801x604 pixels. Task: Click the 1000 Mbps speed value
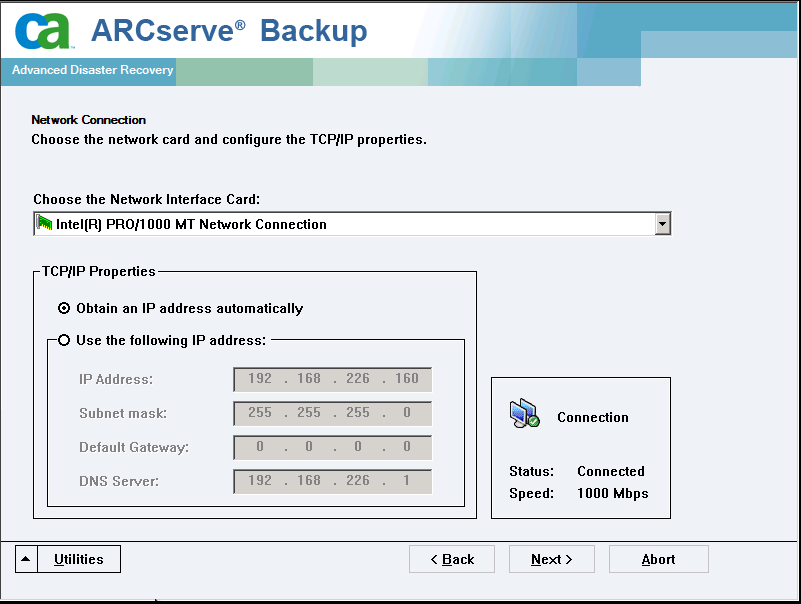pyautogui.click(x=612, y=493)
